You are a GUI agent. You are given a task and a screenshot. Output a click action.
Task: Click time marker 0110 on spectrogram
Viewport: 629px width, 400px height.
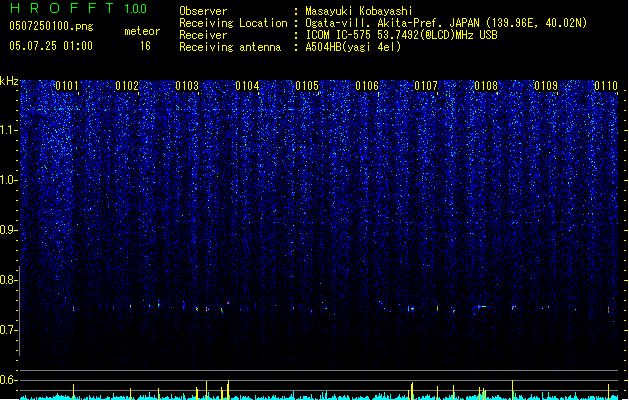pos(606,86)
